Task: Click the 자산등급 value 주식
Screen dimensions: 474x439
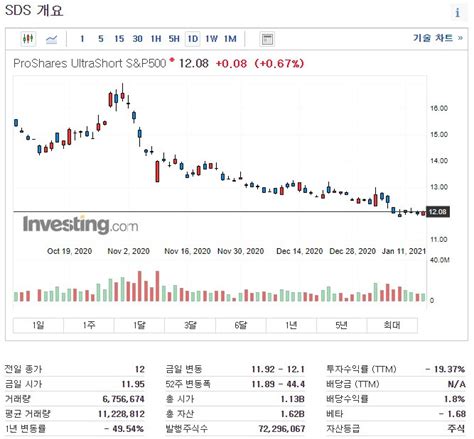Action: (456, 429)
